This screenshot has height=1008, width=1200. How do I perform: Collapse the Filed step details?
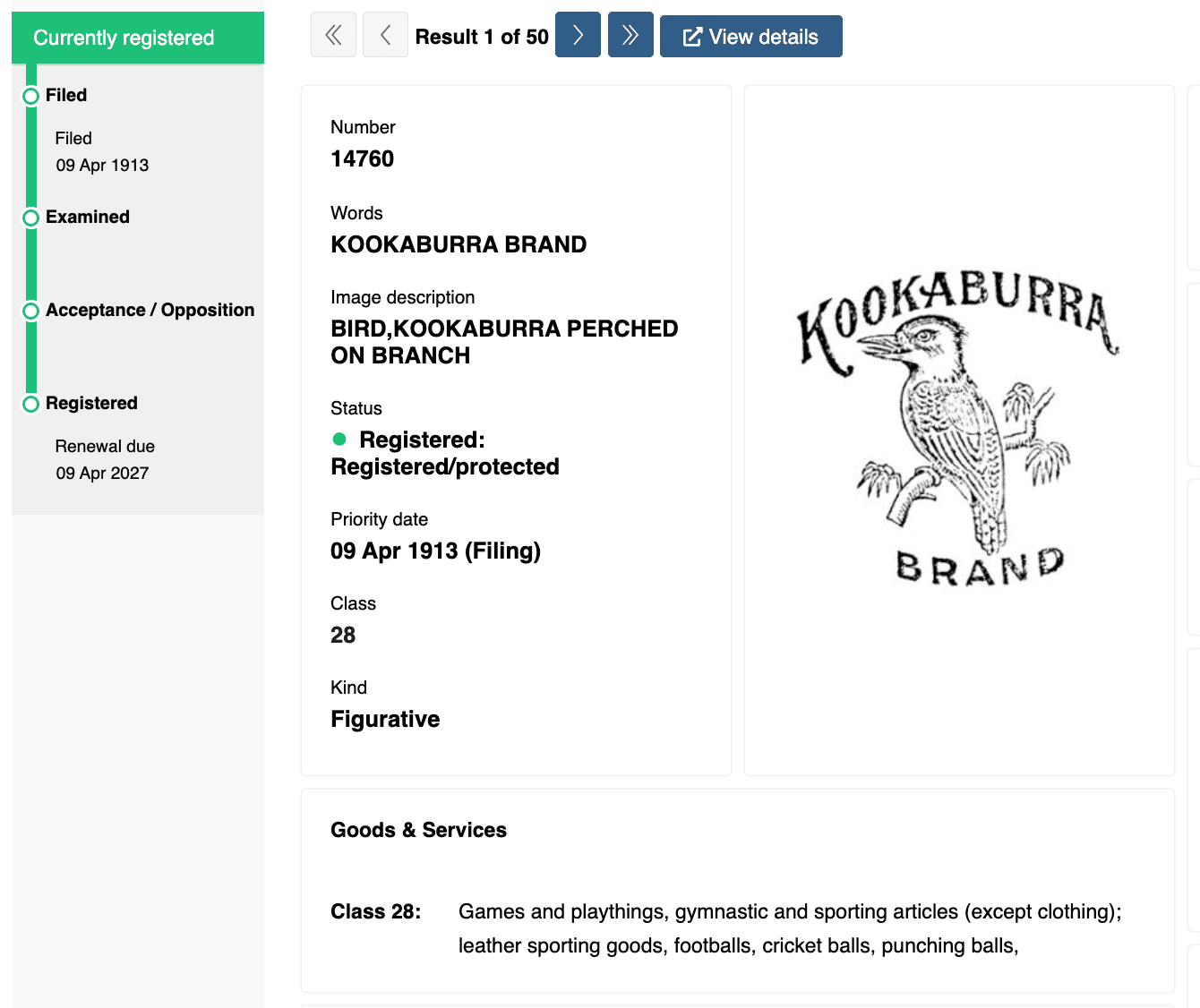[66, 95]
